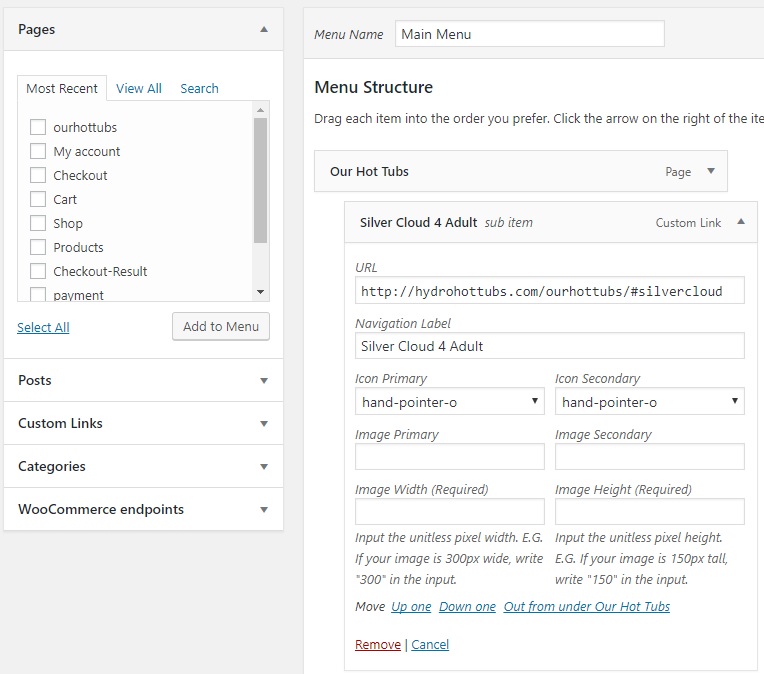Image resolution: width=764 pixels, height=674 pixels.
Task: Tick the My account checkbox
Action: tap(38, 151)
